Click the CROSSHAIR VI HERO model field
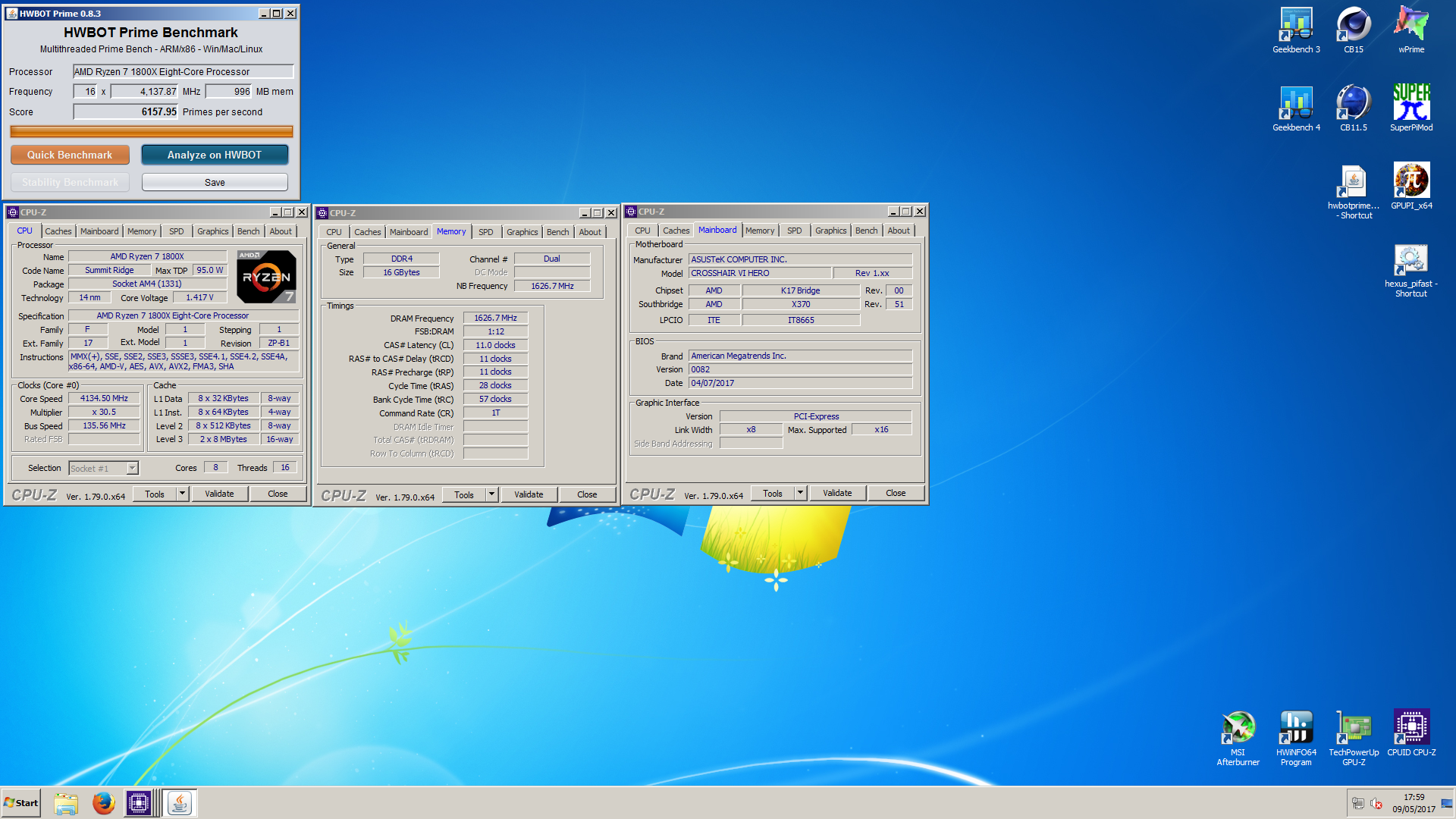The width and height of the screenshot is (1456, 819). [x=760, y=273]
